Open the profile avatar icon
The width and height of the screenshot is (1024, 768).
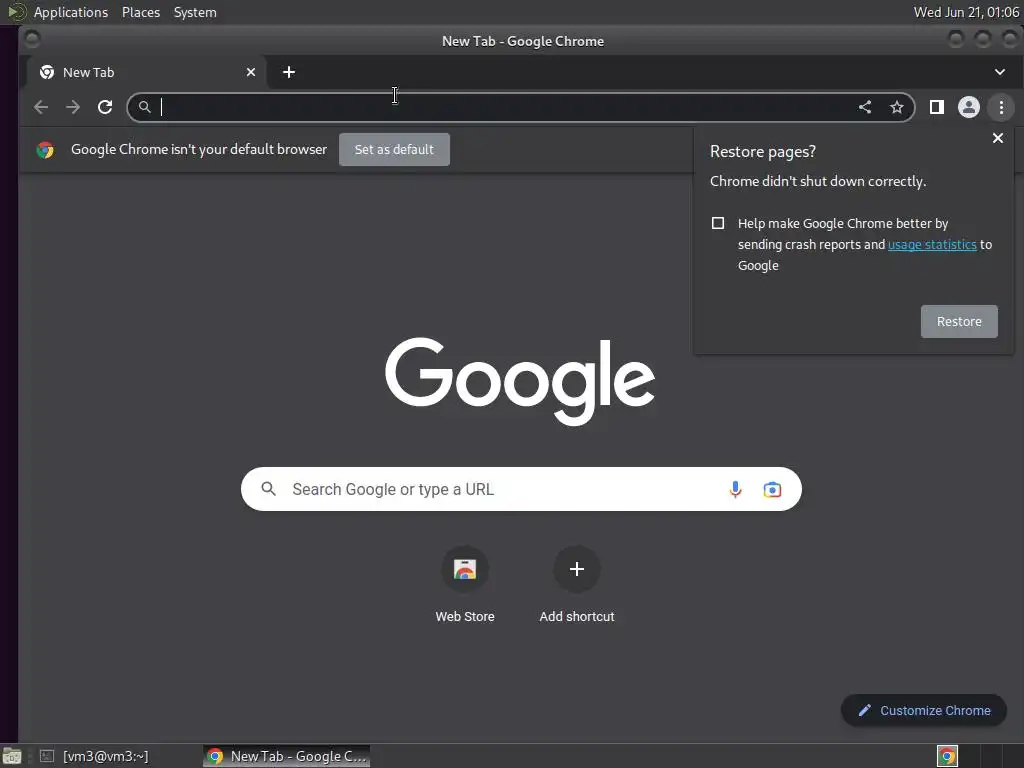pyautogui.click(x=968, y=107)
